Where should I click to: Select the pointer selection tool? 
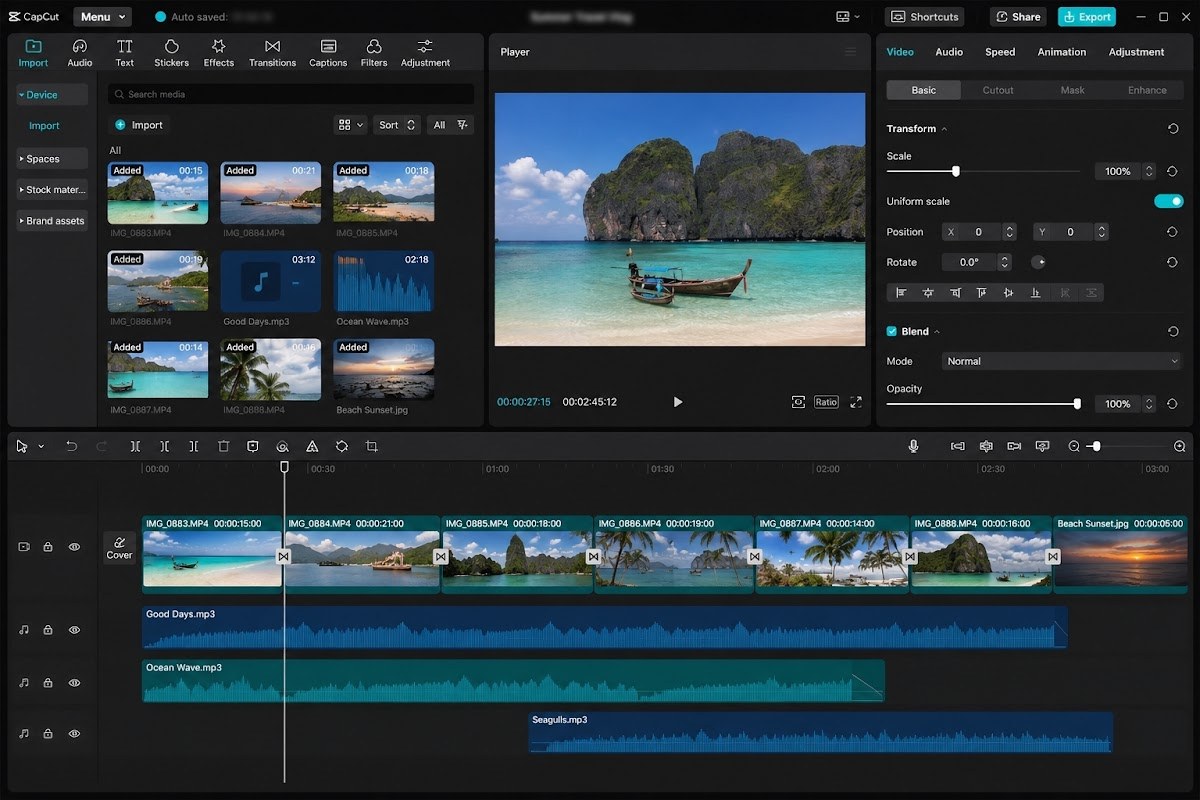point(22,446)
